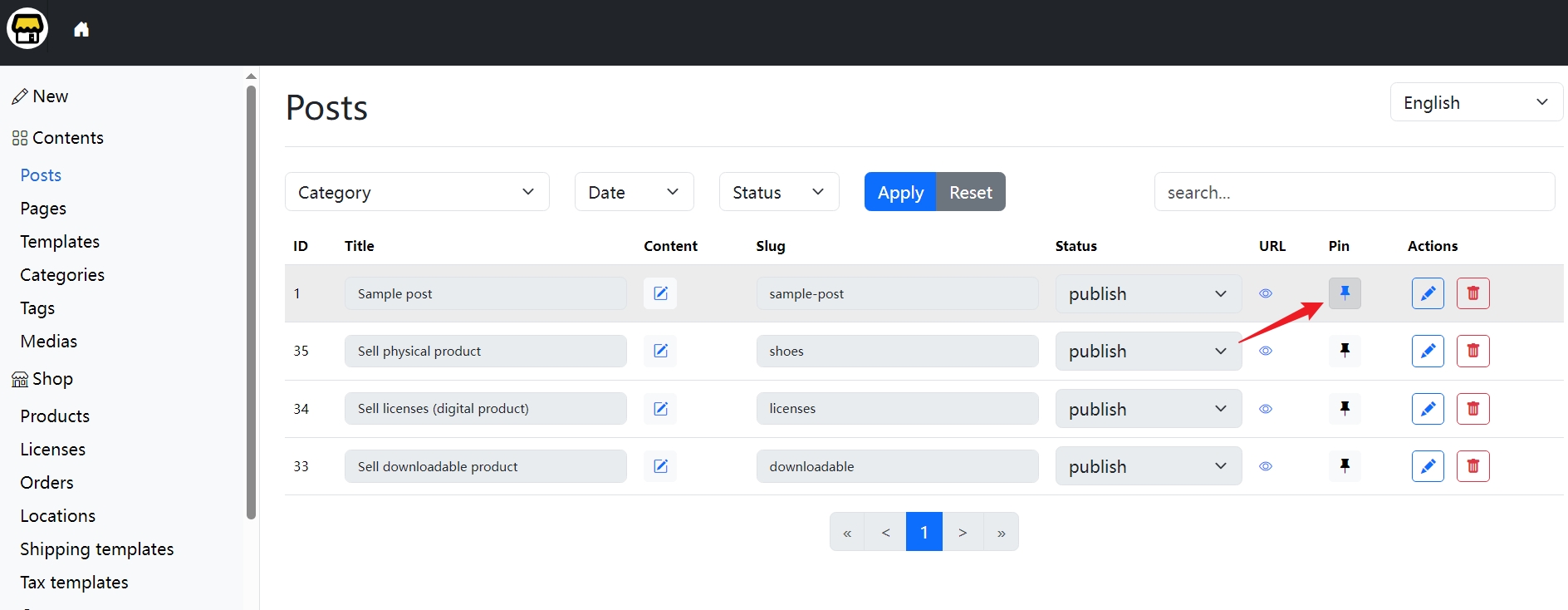1568x610 pixels.
Task: Delete the Sell downloadable product post
Action: (1472, 466)
